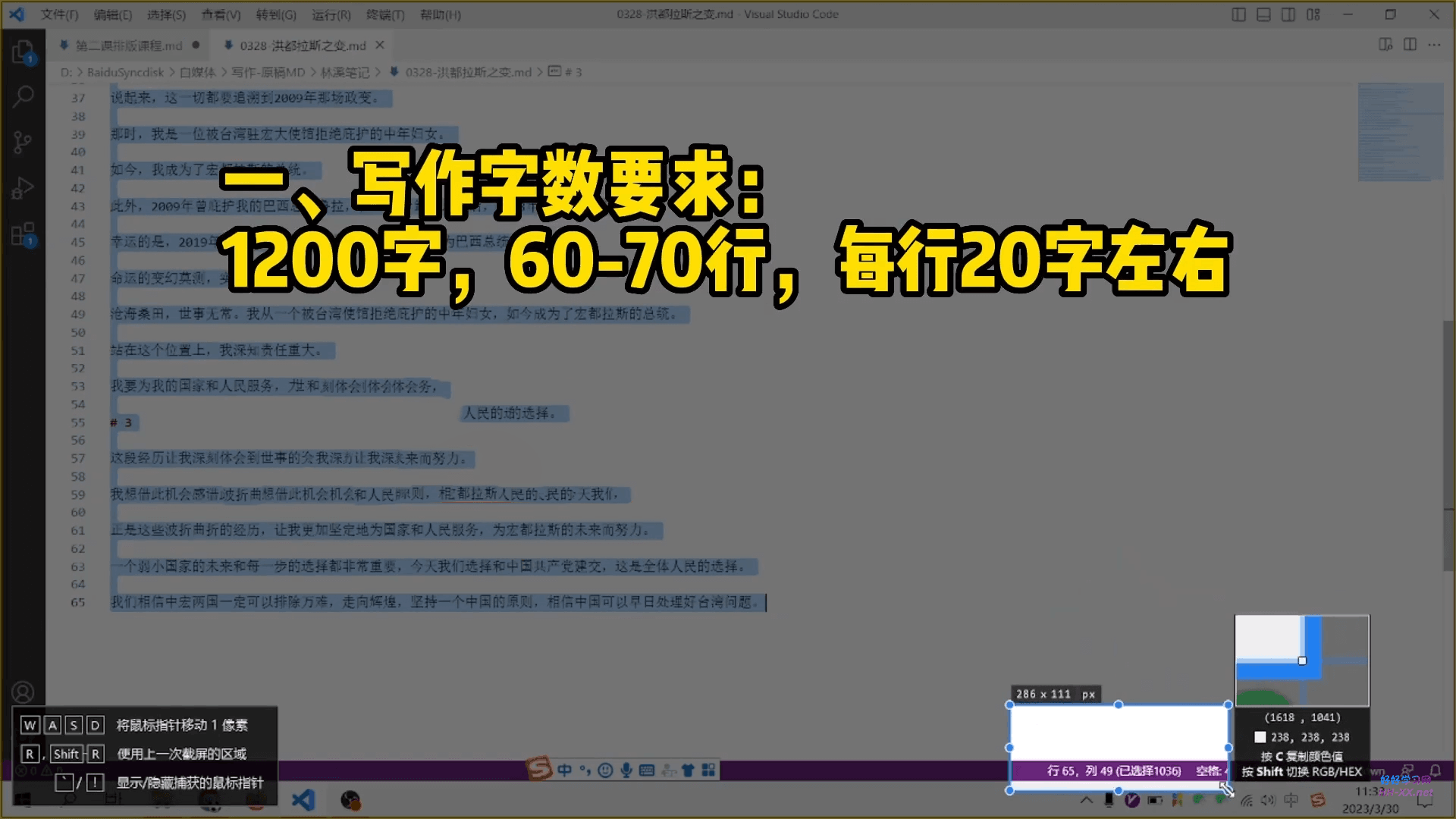Click the Sogou icon in system tray
This screenshot has height=819, width=1456.
(1318, 800)
